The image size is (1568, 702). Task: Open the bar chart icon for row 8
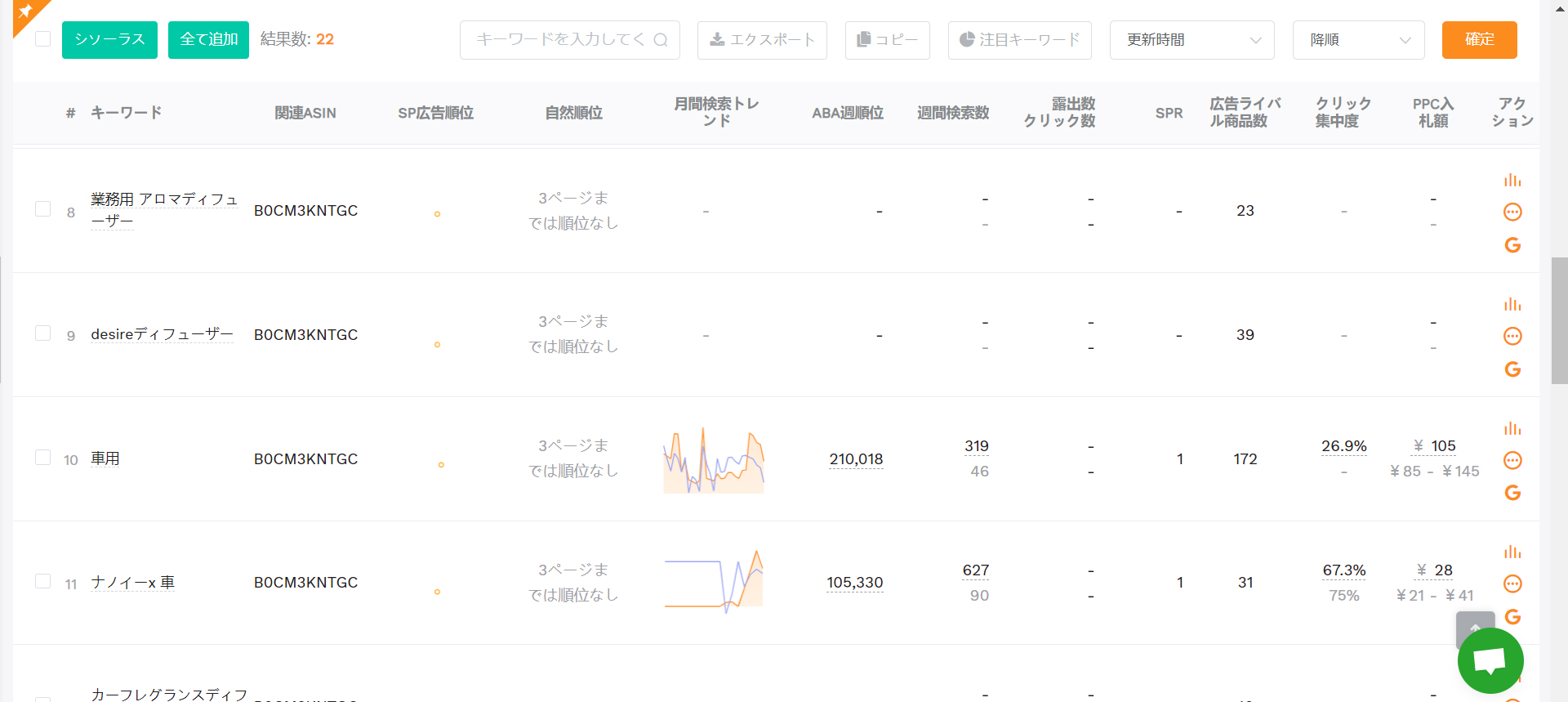coord(1512,180)
